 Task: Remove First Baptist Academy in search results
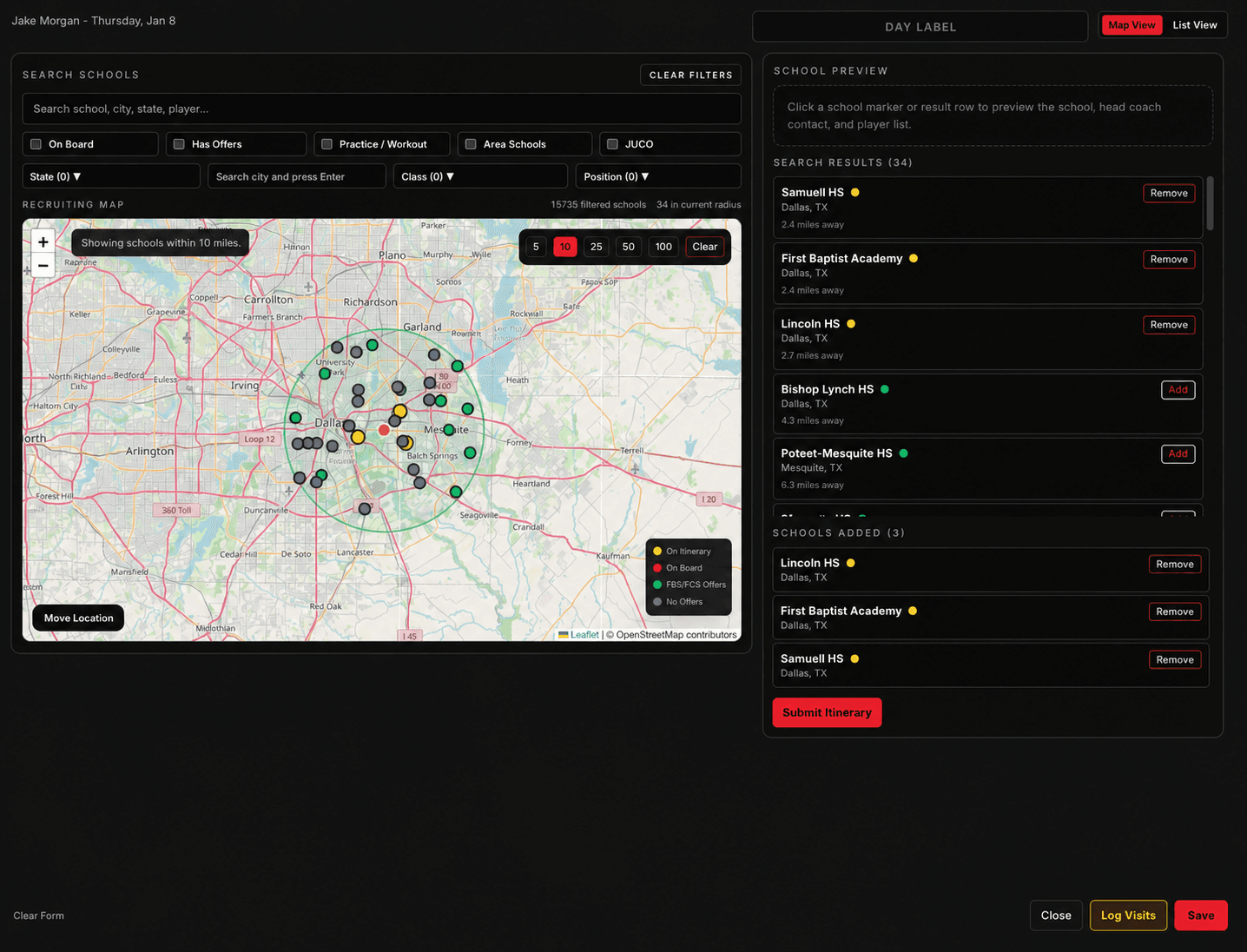[1169, 260]
